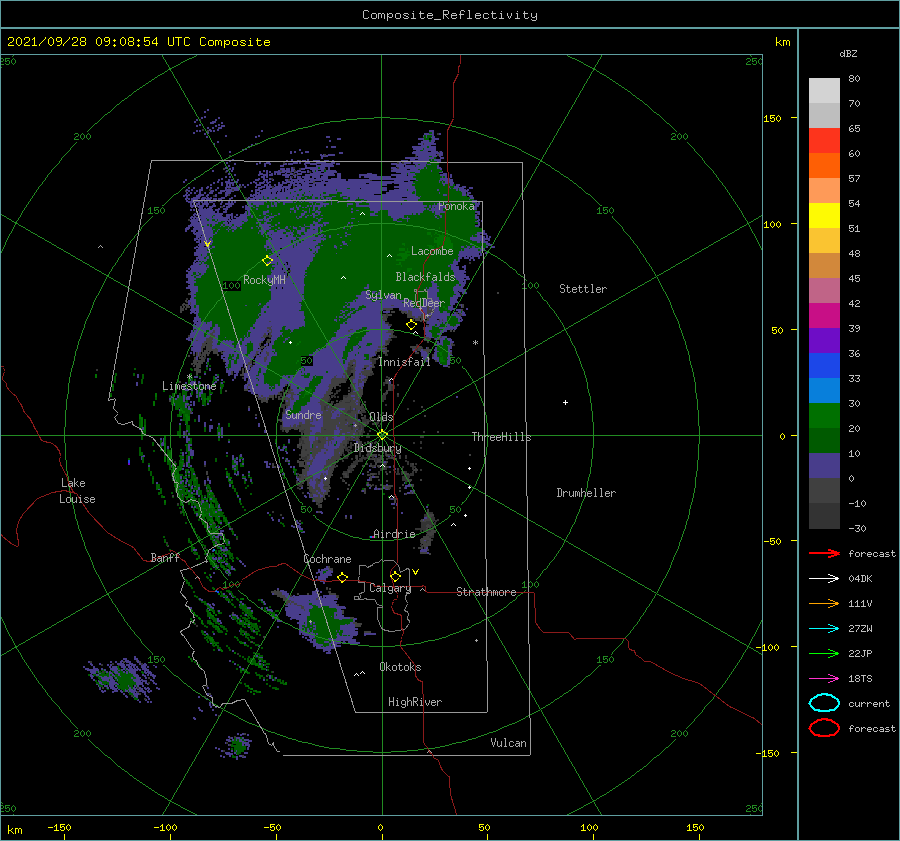This screenshot has width=900, height=841.
Task: Click the Calgary label
Action: coord(390,588)
